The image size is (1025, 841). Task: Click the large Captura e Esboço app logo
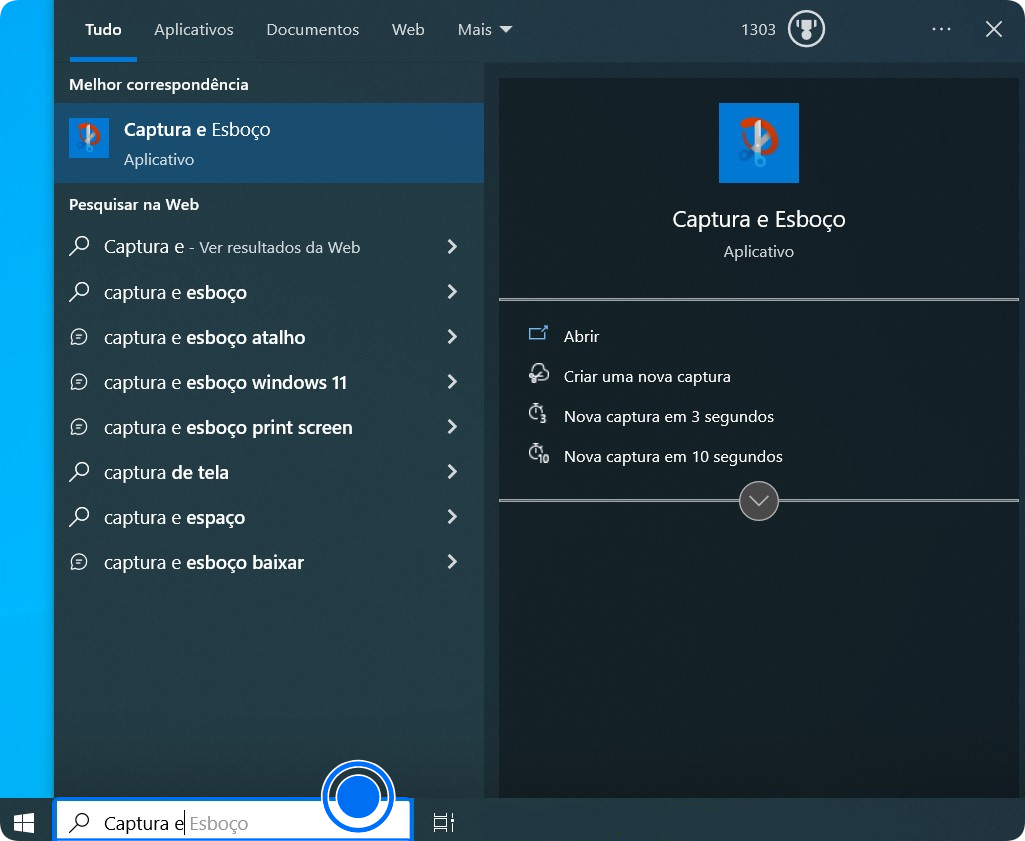coord(758,143)
